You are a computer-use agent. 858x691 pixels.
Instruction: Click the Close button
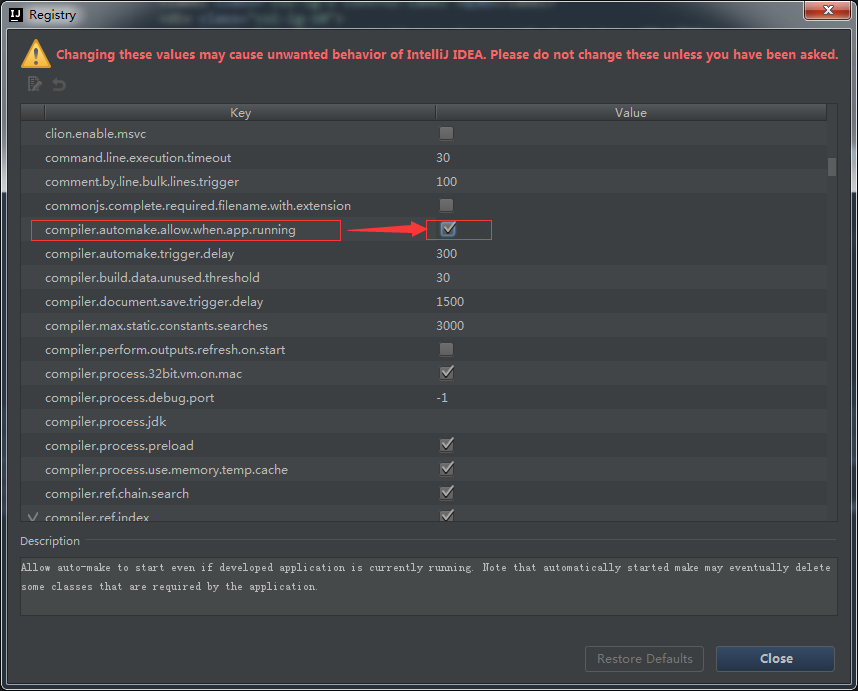click(775, 659)
